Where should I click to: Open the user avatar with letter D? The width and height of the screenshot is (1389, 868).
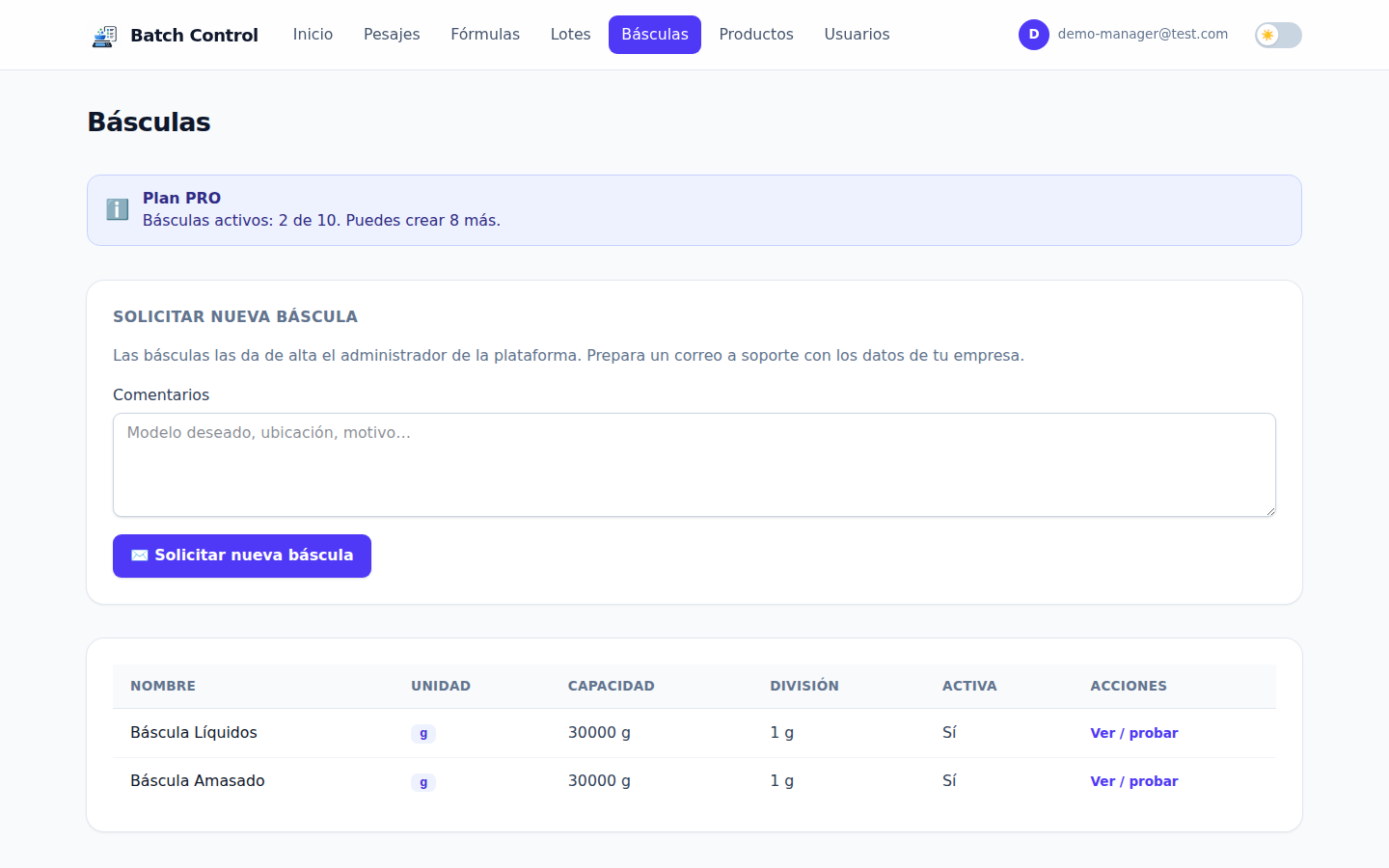tap(1033, 35)
